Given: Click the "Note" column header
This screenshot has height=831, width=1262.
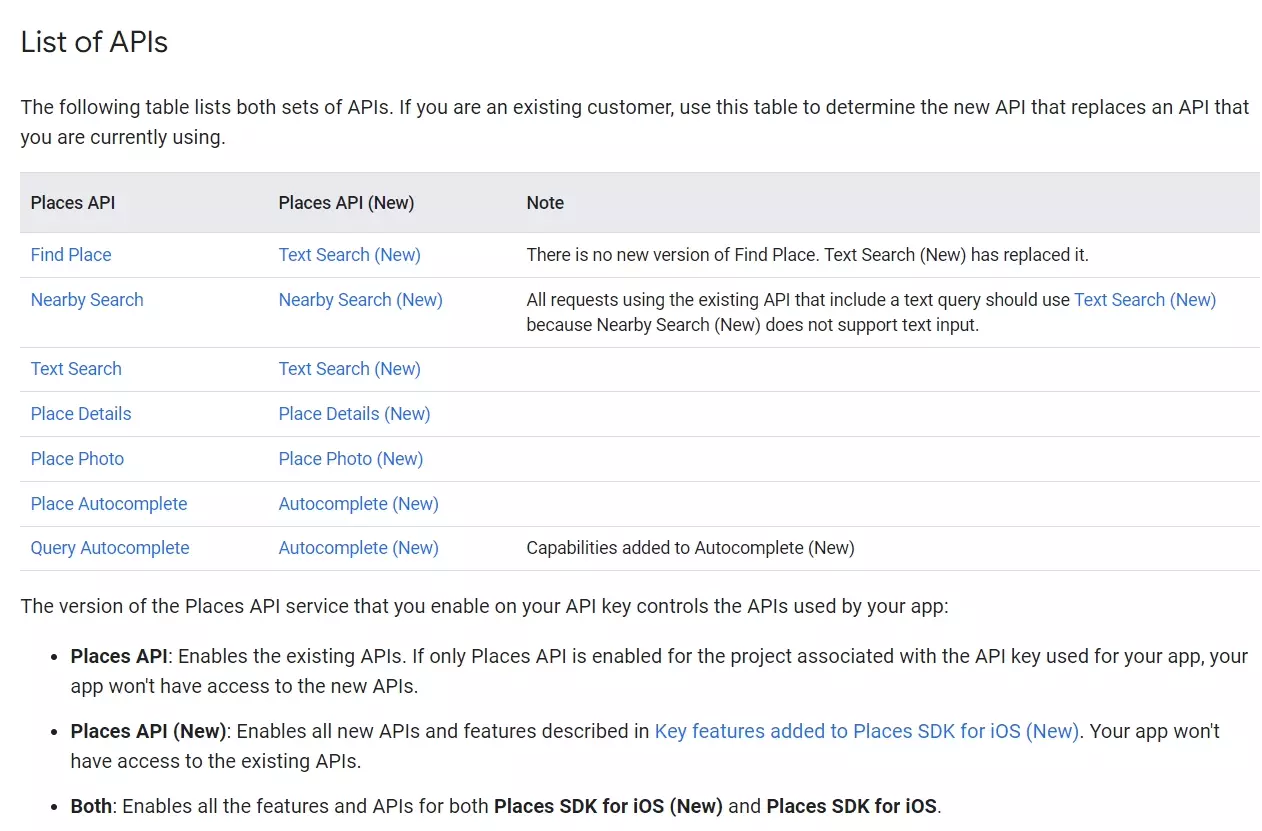Looking at the screenshot, I should (x=545, y=203).
